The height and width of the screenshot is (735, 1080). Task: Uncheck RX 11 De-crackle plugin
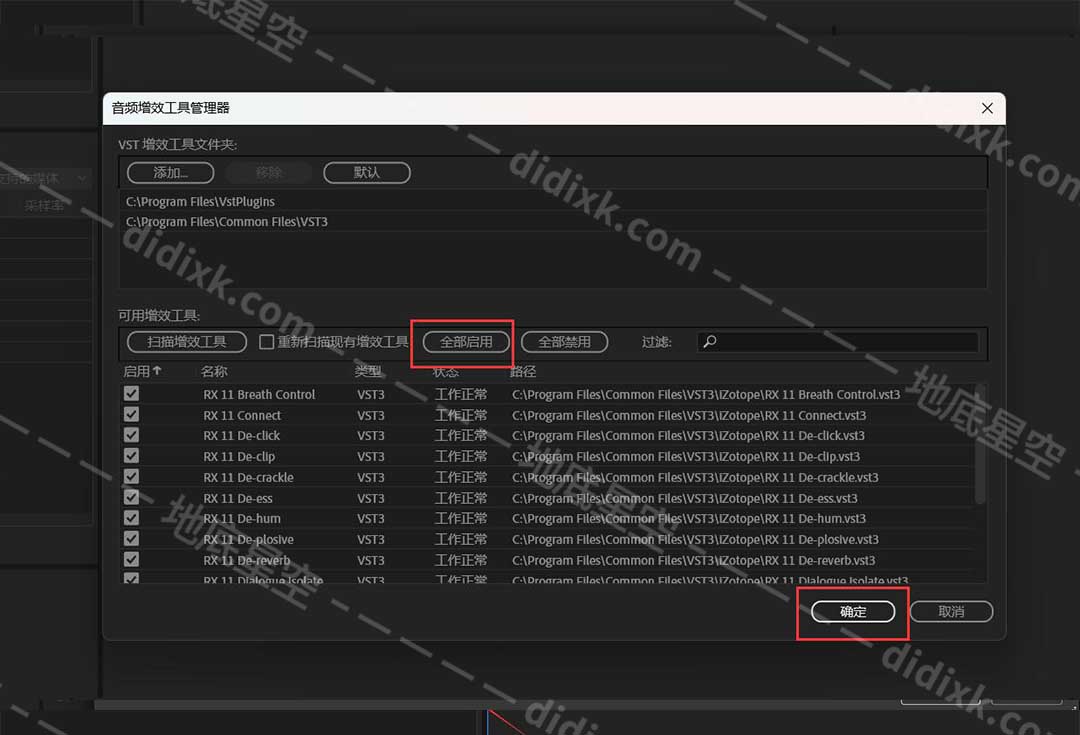[x=132, y=476]
